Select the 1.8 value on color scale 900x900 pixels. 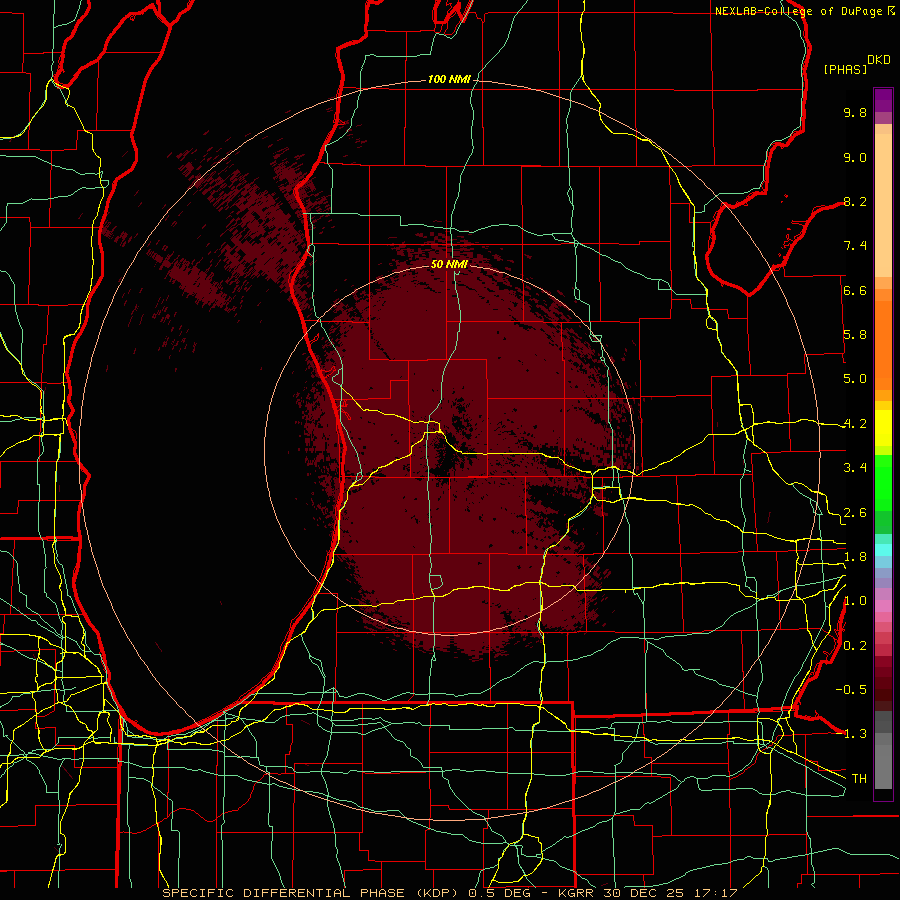click(855, 557)
